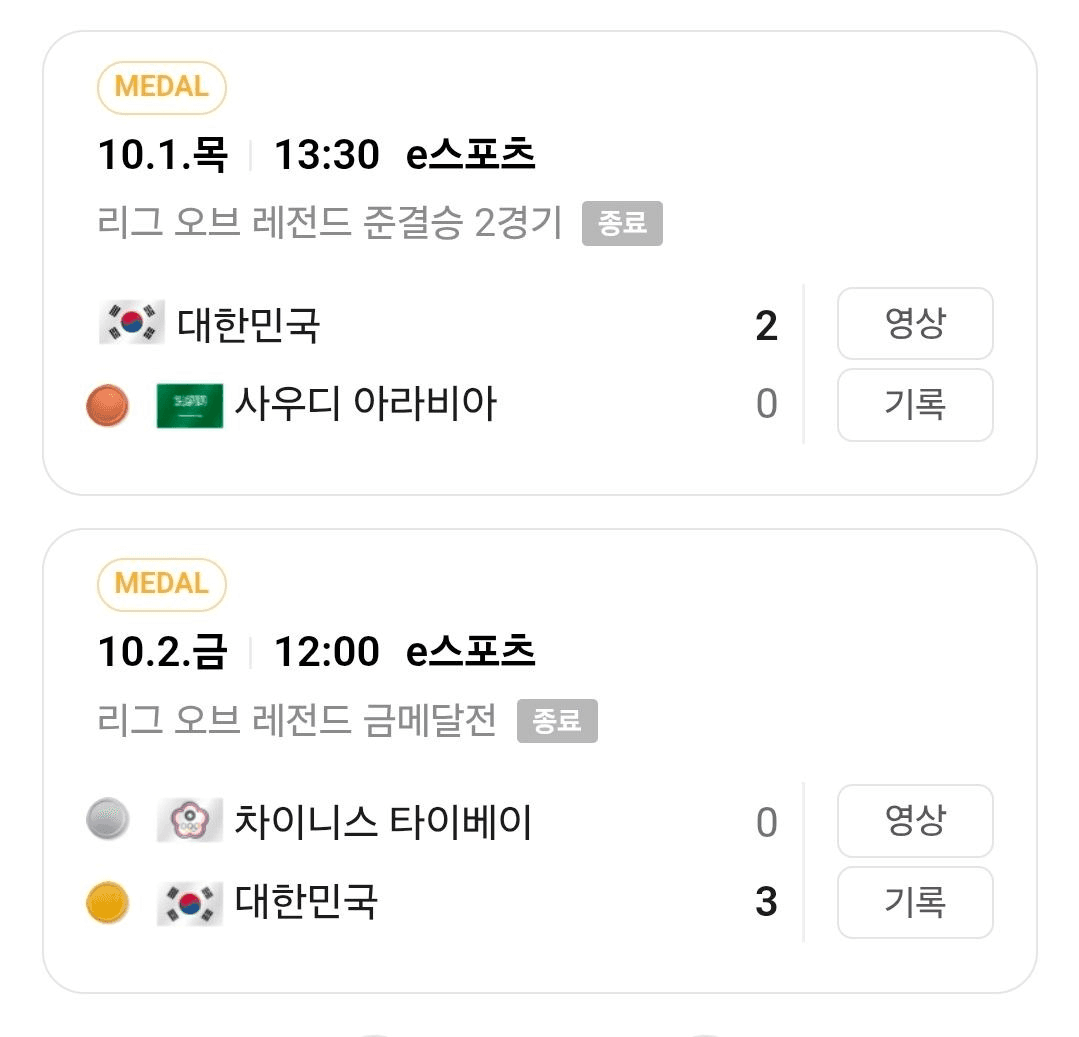Click the MEDAL badge on the 10.1 match
Viewport: 1079px width, 1037px height.
[162, 87]
